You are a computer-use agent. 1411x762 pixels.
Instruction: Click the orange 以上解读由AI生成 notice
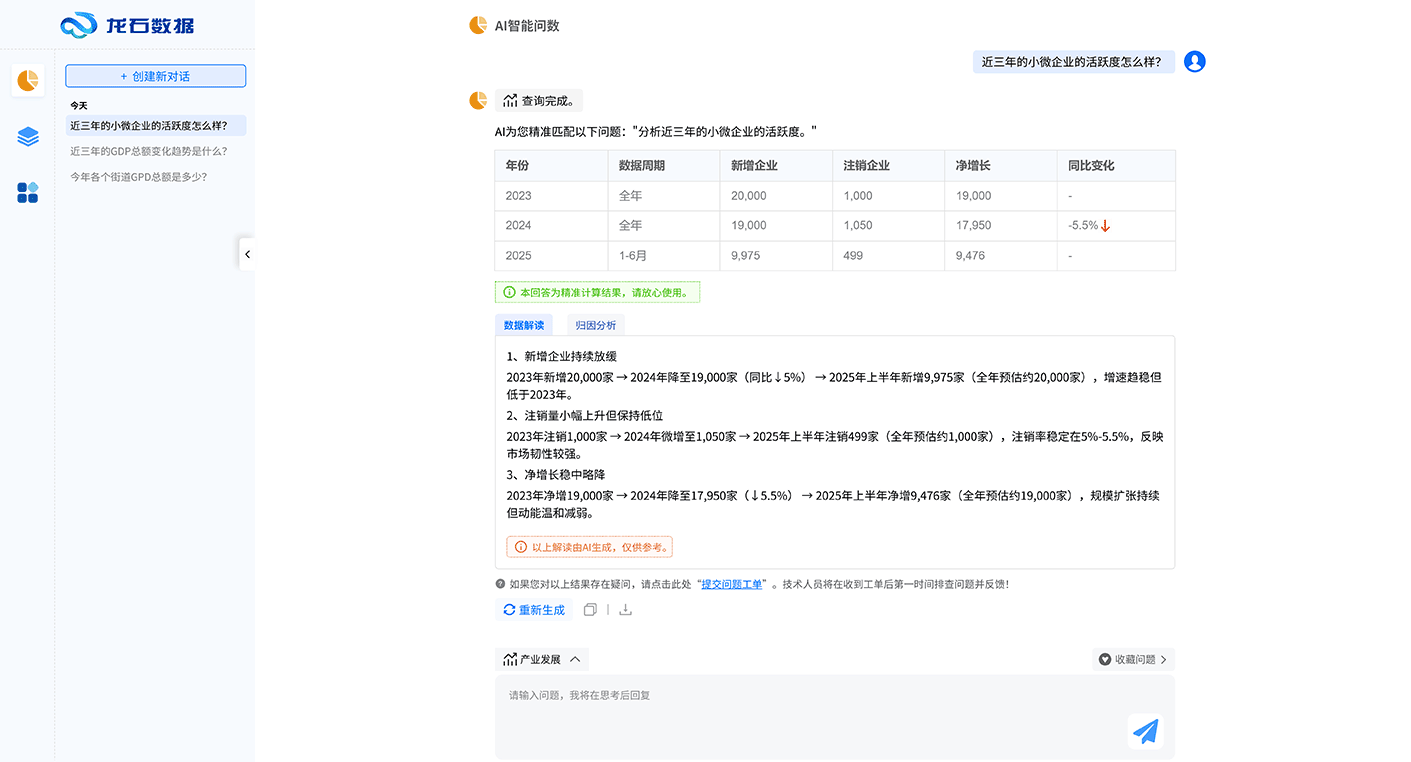pyautogui.click(x=589, y=547)
